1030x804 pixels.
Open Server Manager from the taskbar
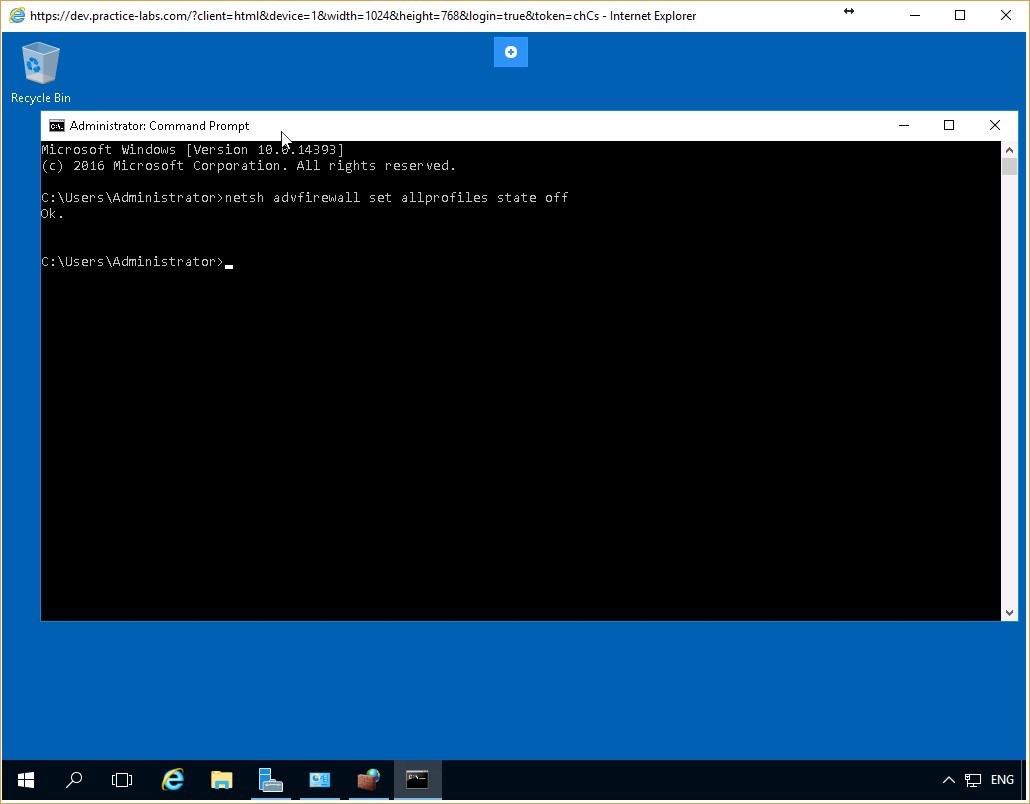pos(270,780)
